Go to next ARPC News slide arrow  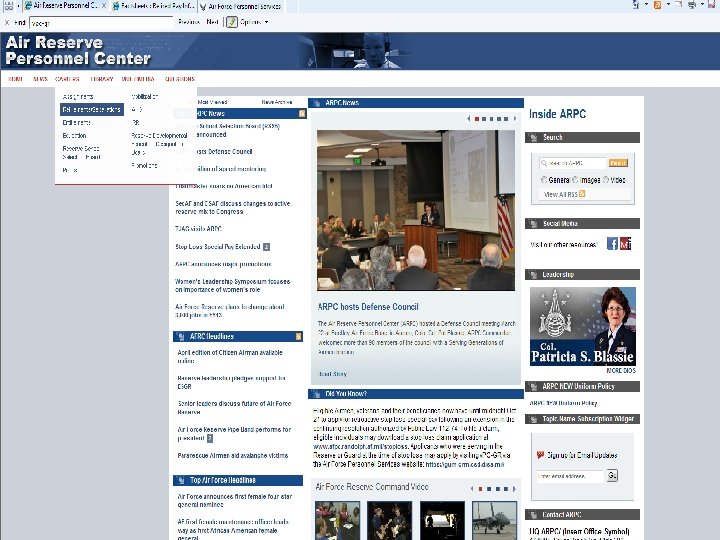pyautogui.click(x=515, y=118)
